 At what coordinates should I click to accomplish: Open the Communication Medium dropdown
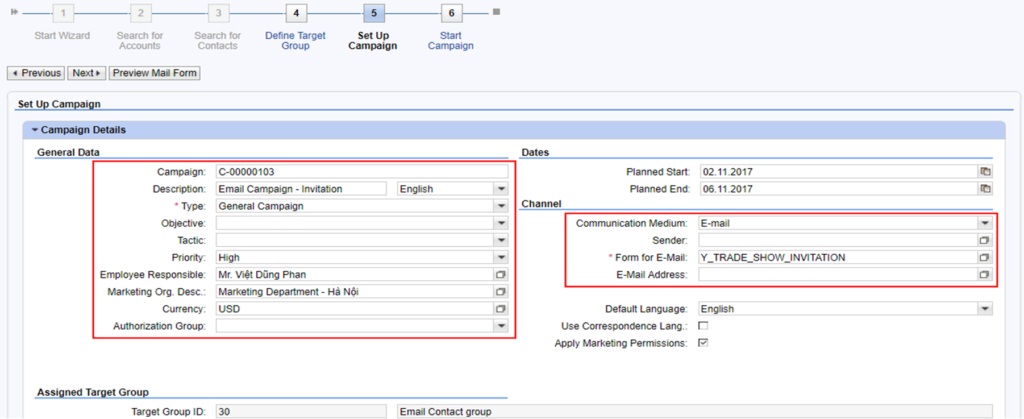[x=985, y=223]
